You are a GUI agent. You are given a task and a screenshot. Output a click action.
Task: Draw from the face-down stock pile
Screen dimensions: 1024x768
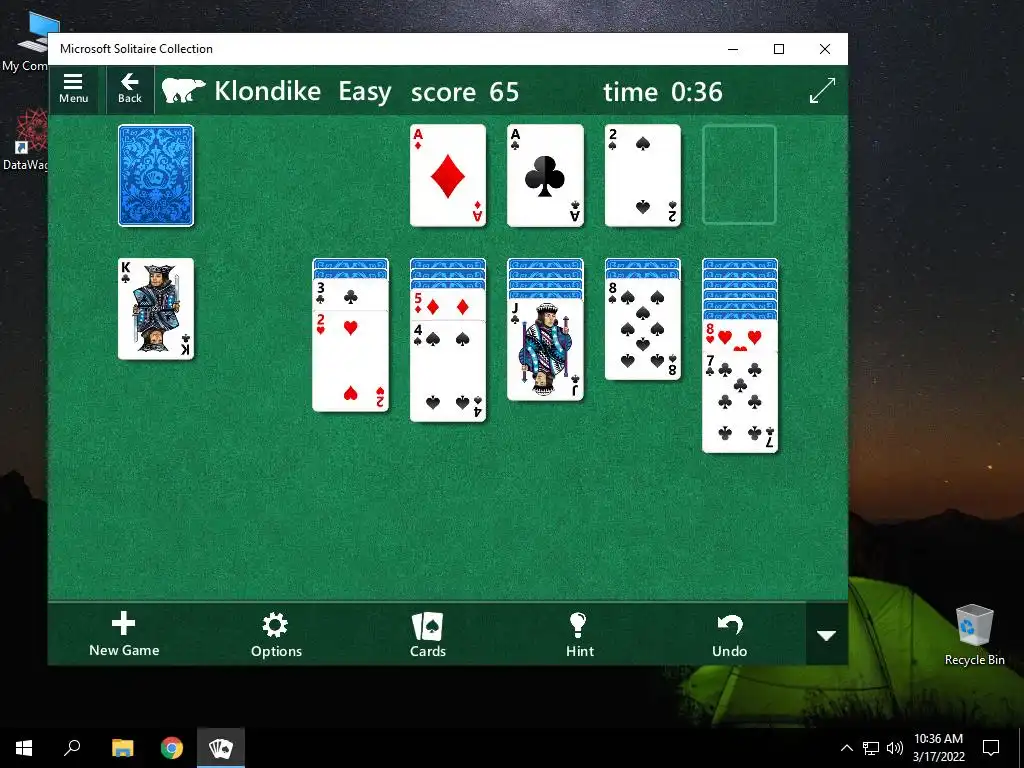[156, 176]
